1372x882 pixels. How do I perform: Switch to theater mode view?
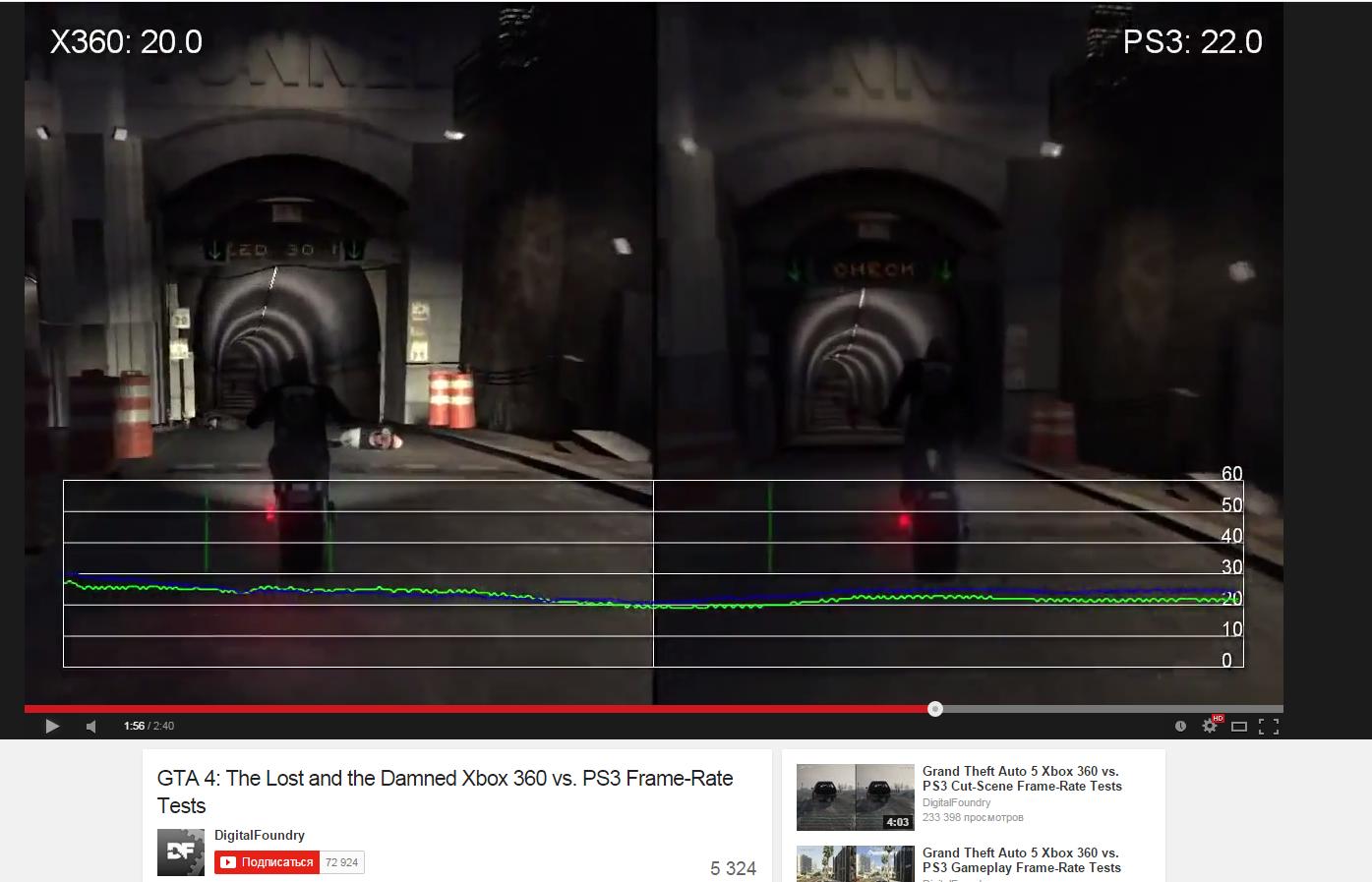pos(1239,726)
